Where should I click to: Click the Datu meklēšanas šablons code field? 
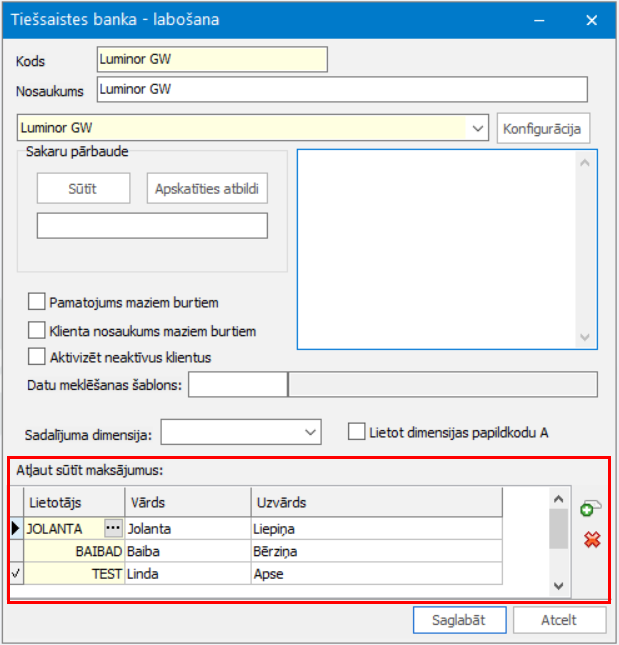point(238,385)
